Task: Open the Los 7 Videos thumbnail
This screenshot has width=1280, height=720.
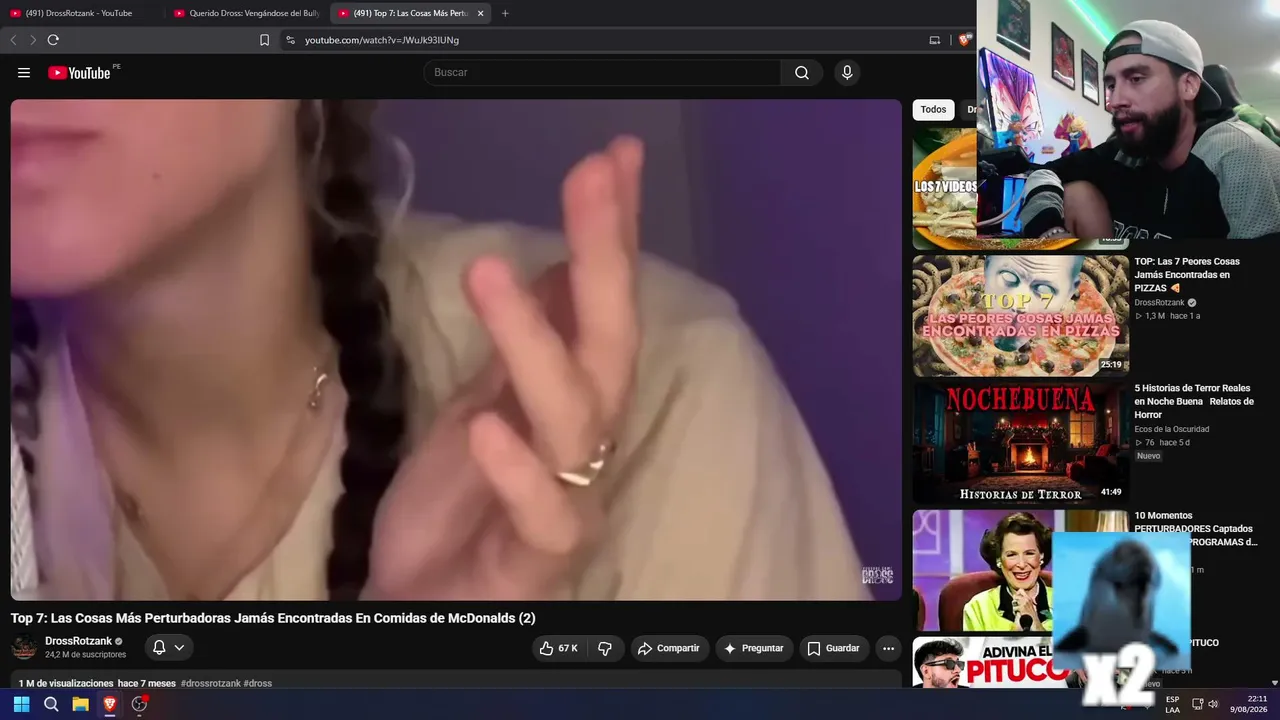Action: coord(945,188)
